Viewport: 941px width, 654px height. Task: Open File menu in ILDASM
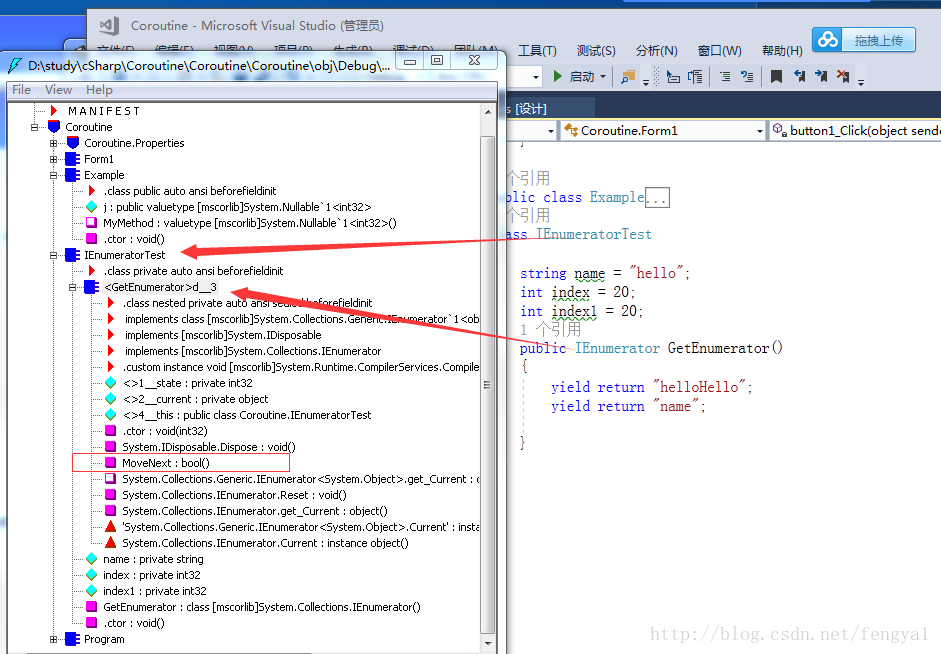pos(21,89)
